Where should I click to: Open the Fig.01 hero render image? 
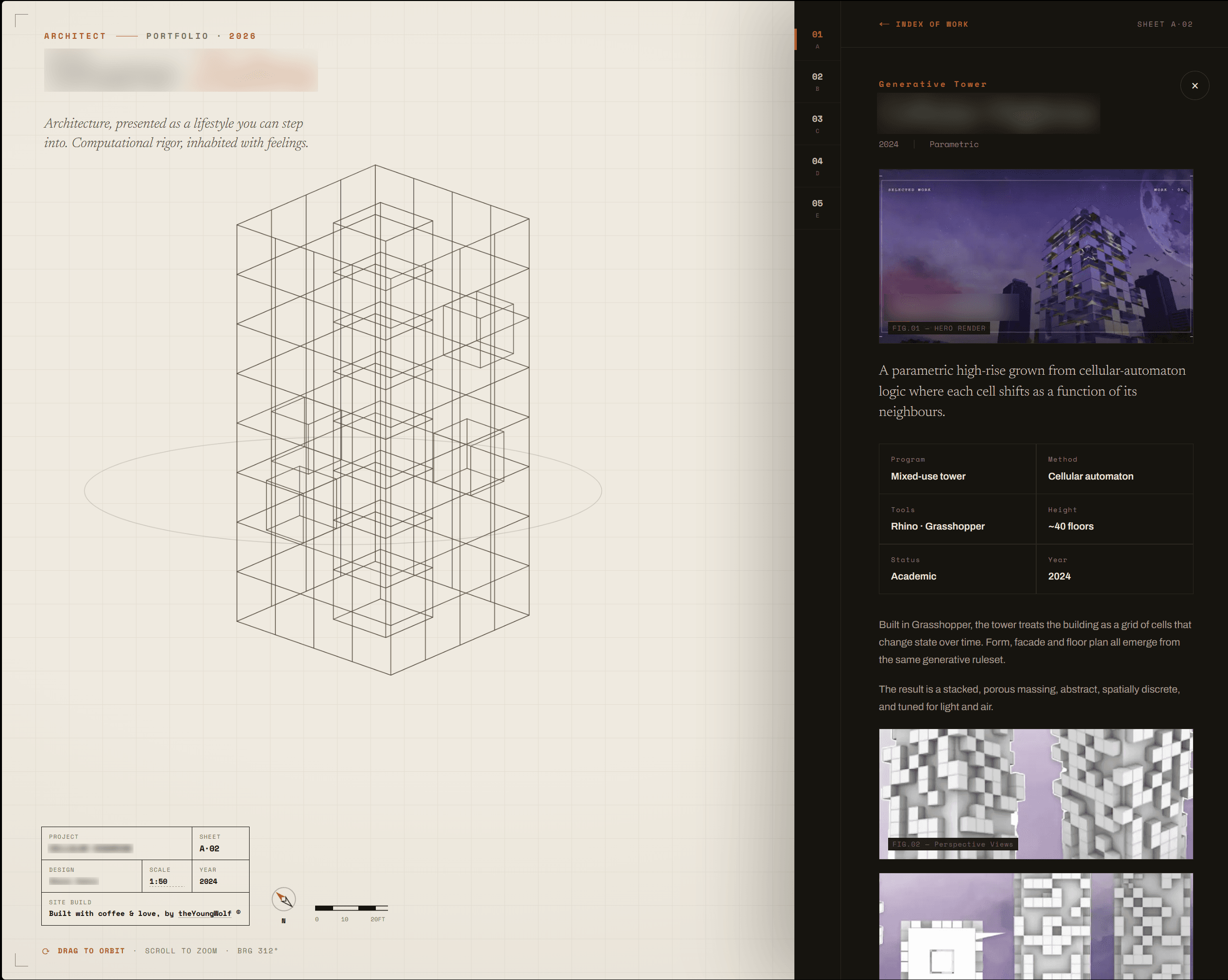tap(1036, 256)
